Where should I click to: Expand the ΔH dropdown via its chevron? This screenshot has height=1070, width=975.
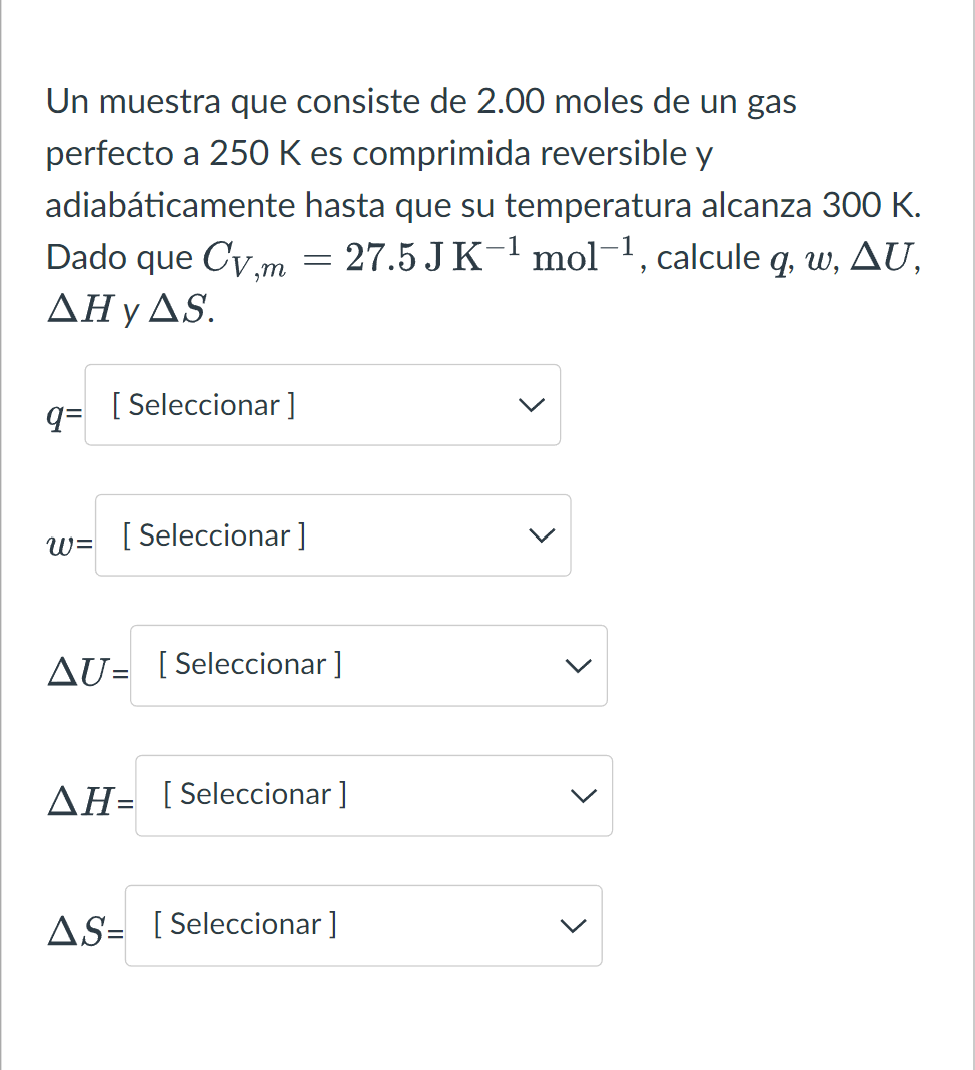583,796
